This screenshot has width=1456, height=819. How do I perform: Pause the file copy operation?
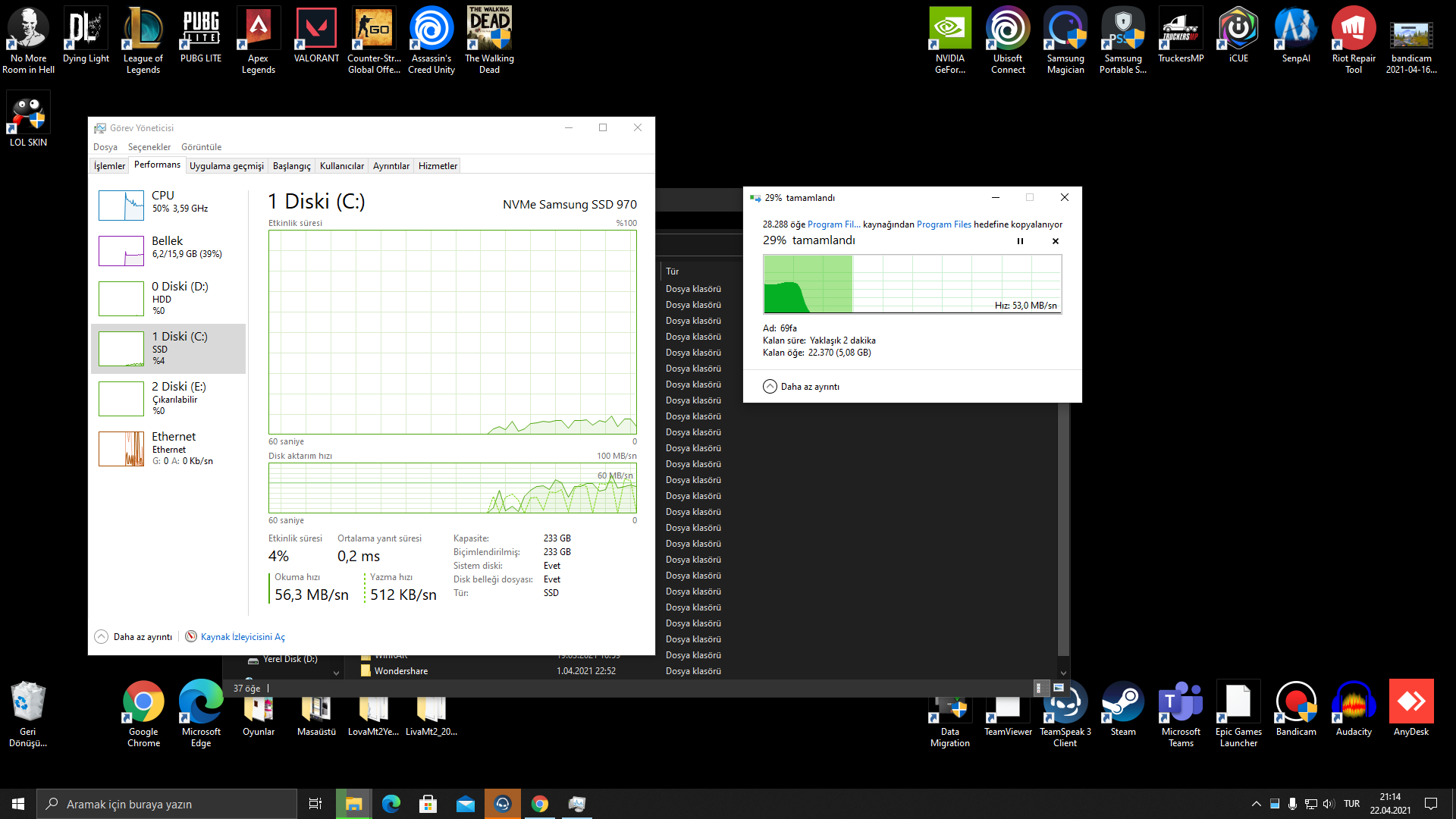pyautogui.click(x=1020, y=241)
